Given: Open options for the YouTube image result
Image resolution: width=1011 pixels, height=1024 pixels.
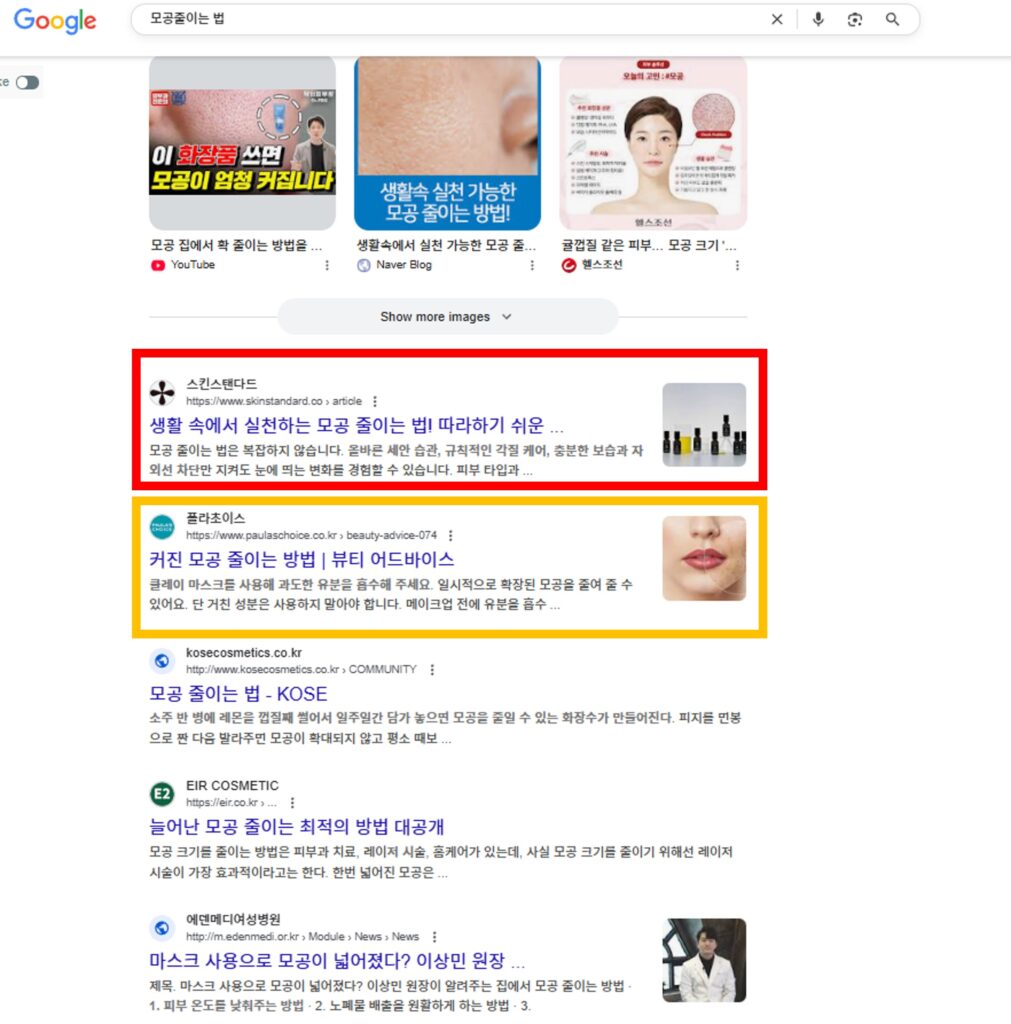Looking at the screenshot, I should click(327, 265).
